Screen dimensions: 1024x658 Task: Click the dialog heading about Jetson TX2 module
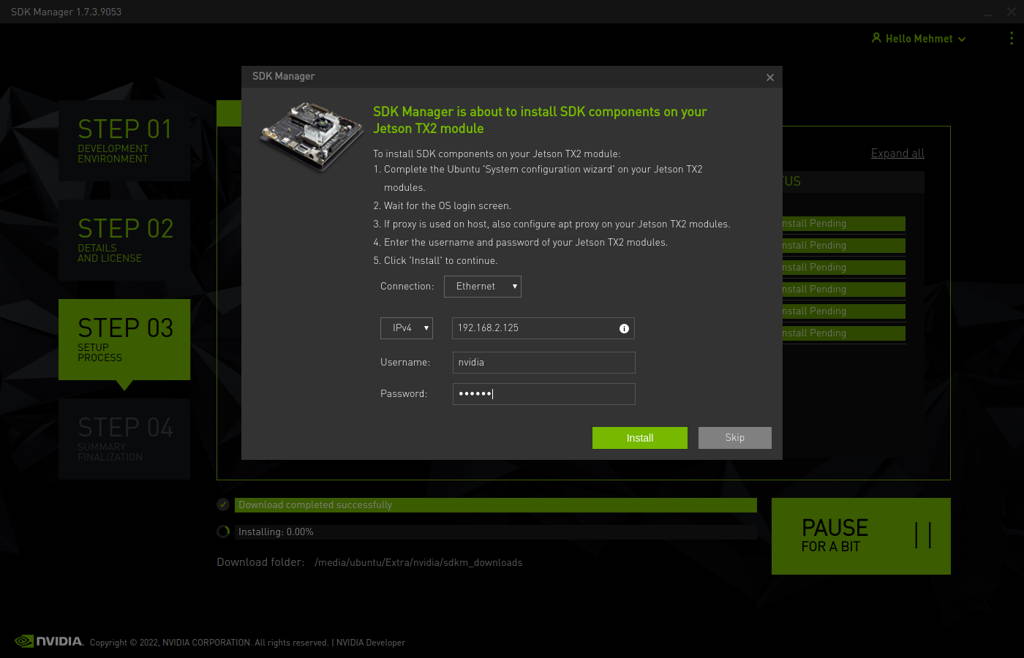coord(540,120)
